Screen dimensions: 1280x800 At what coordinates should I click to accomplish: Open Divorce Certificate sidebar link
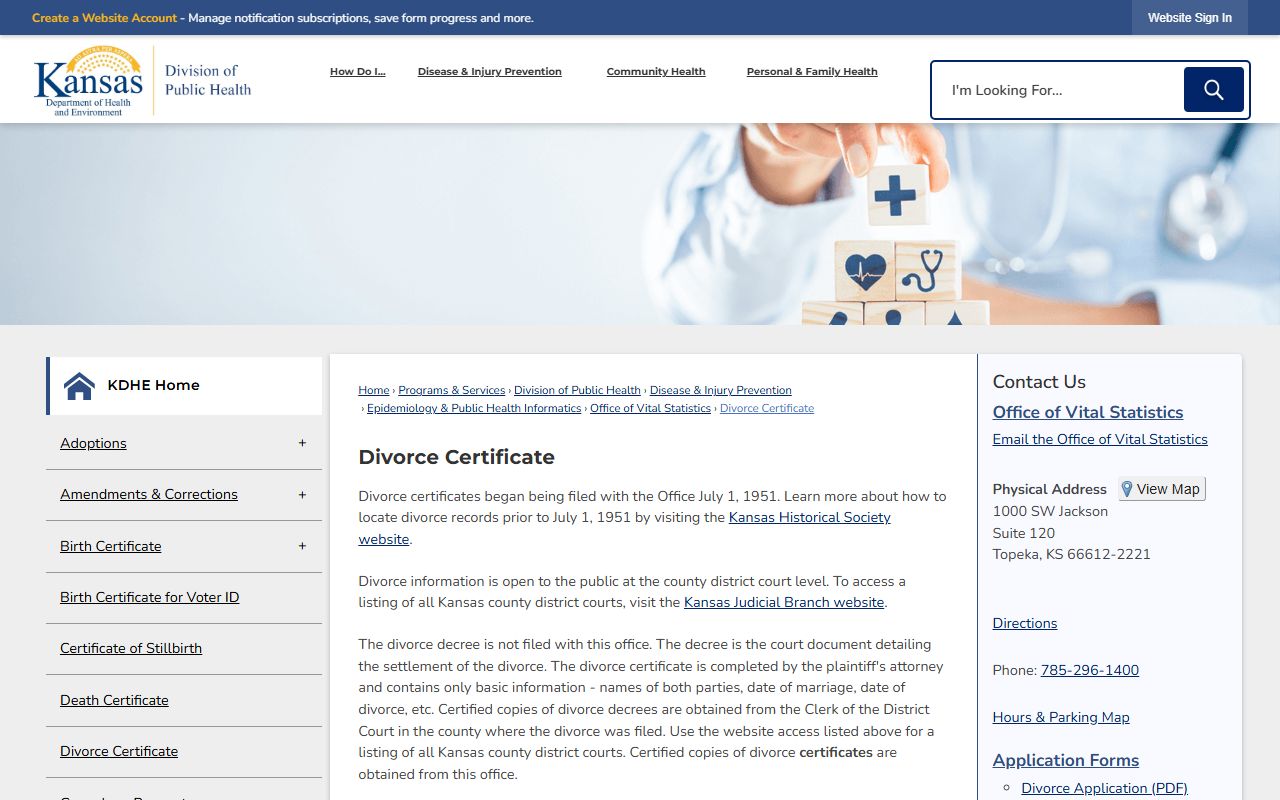click(119, 751)
